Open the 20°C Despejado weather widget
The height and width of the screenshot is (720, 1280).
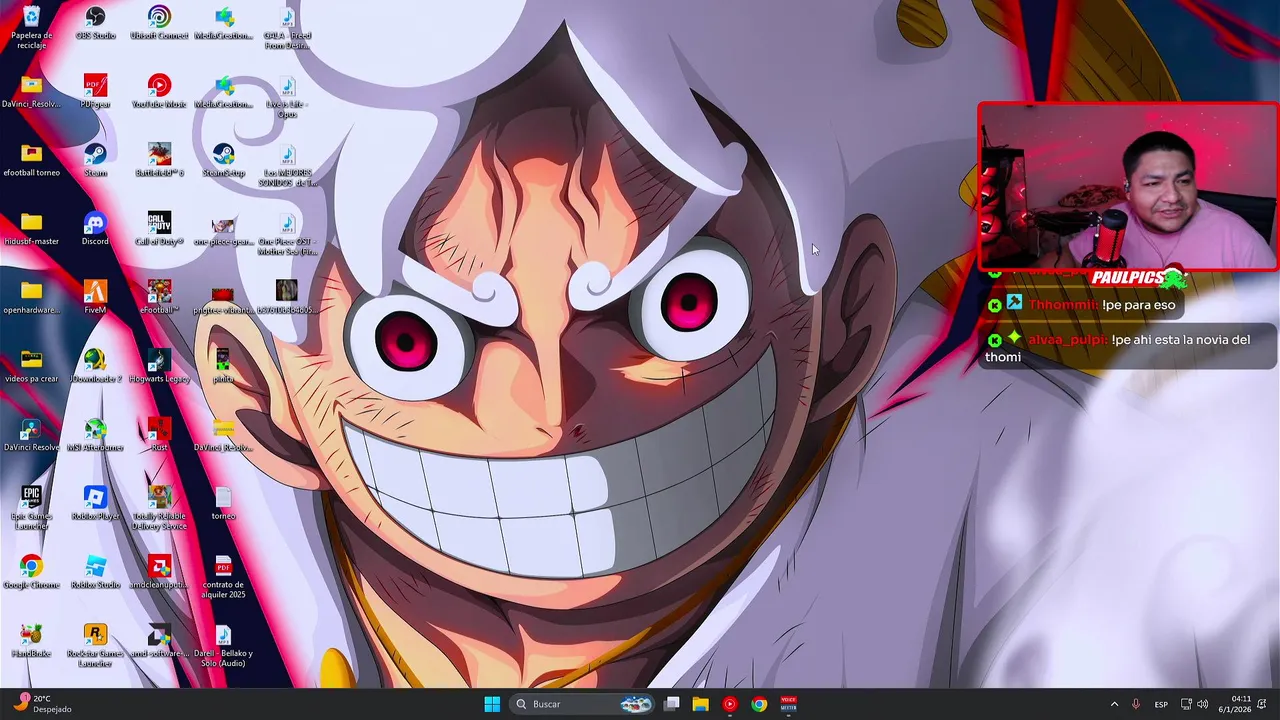point(42,704)
